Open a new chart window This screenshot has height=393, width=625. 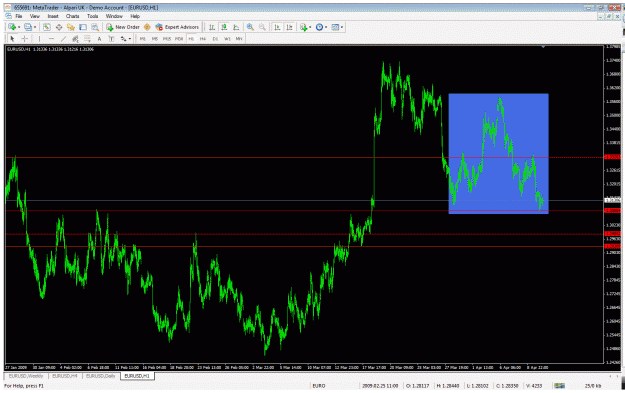coord(12,27)
